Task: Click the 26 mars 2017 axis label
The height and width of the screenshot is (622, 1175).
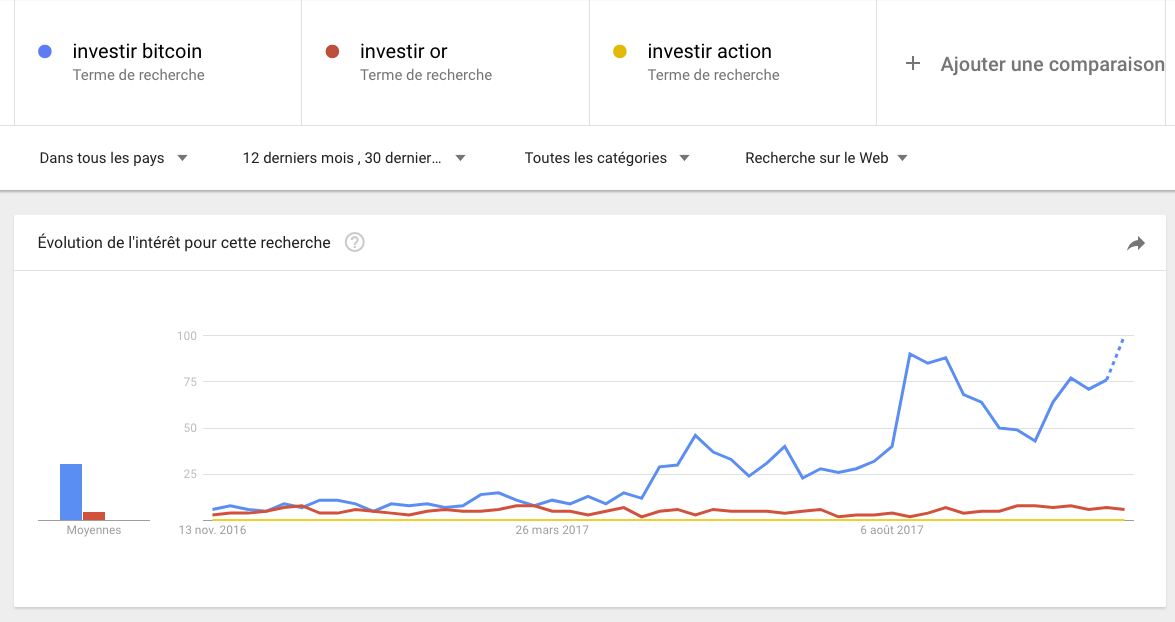Action: 552,530
